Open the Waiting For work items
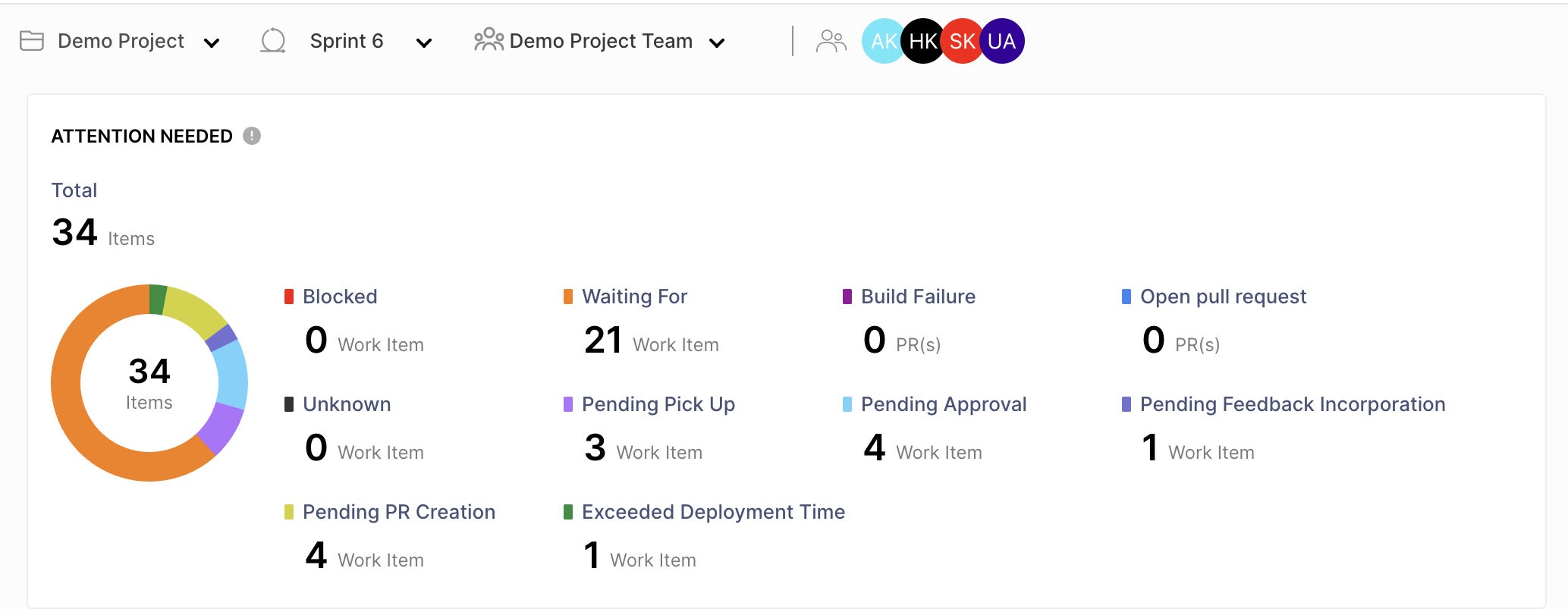 click(x=634, y=297)
